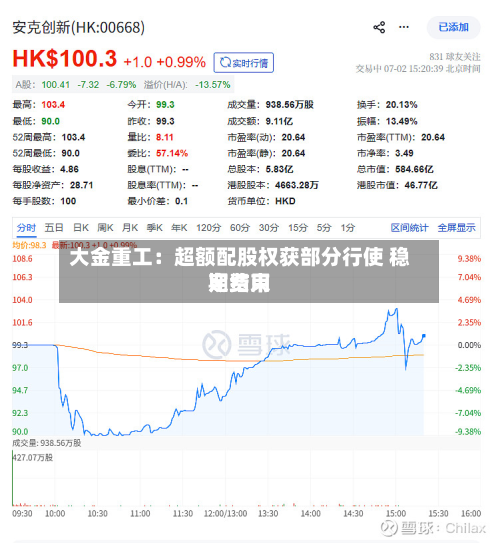Click the A股 price 100.41
Image resolution: width=500 pixels, height=543 pixels.
click(x=56, y=85)
